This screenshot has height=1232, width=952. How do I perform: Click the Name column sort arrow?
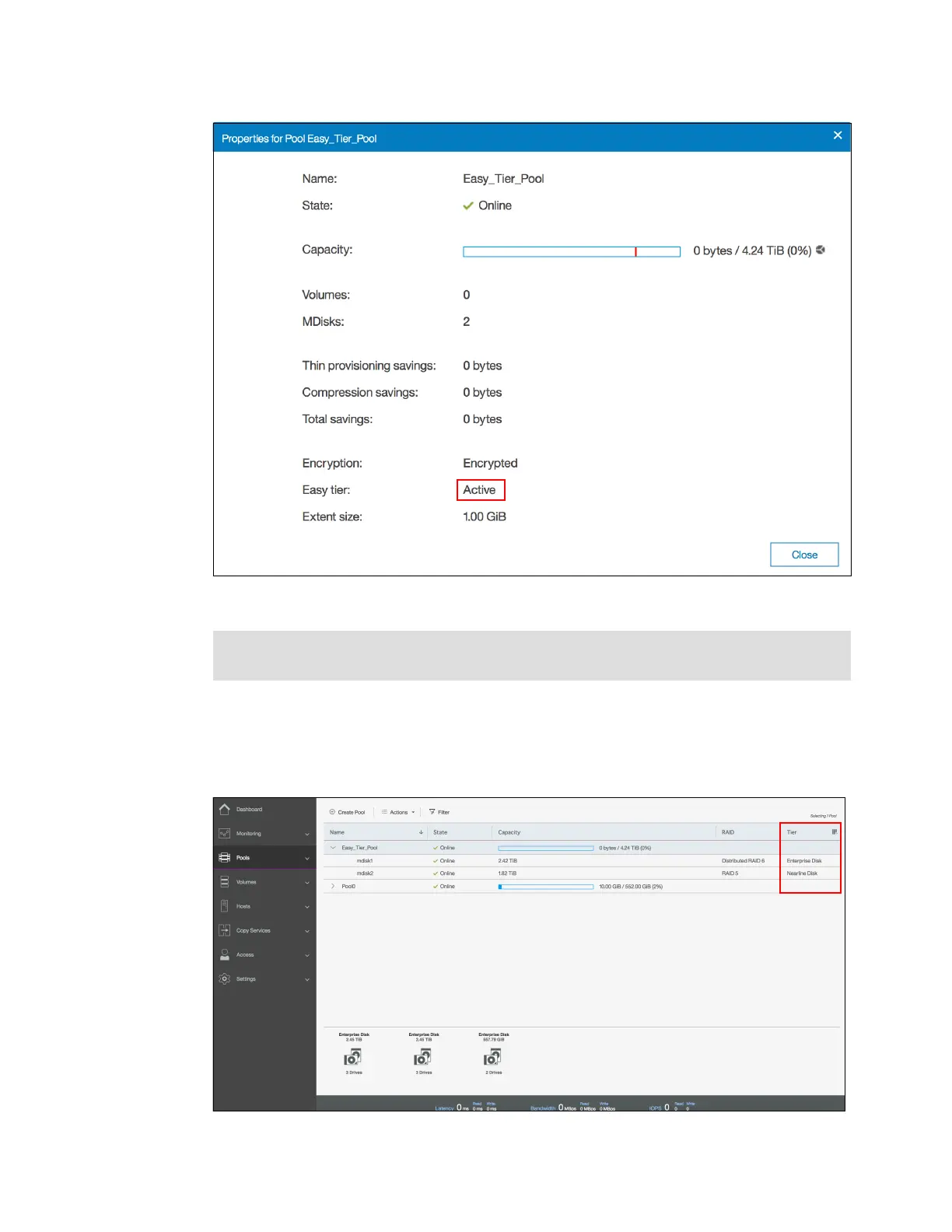421,832
